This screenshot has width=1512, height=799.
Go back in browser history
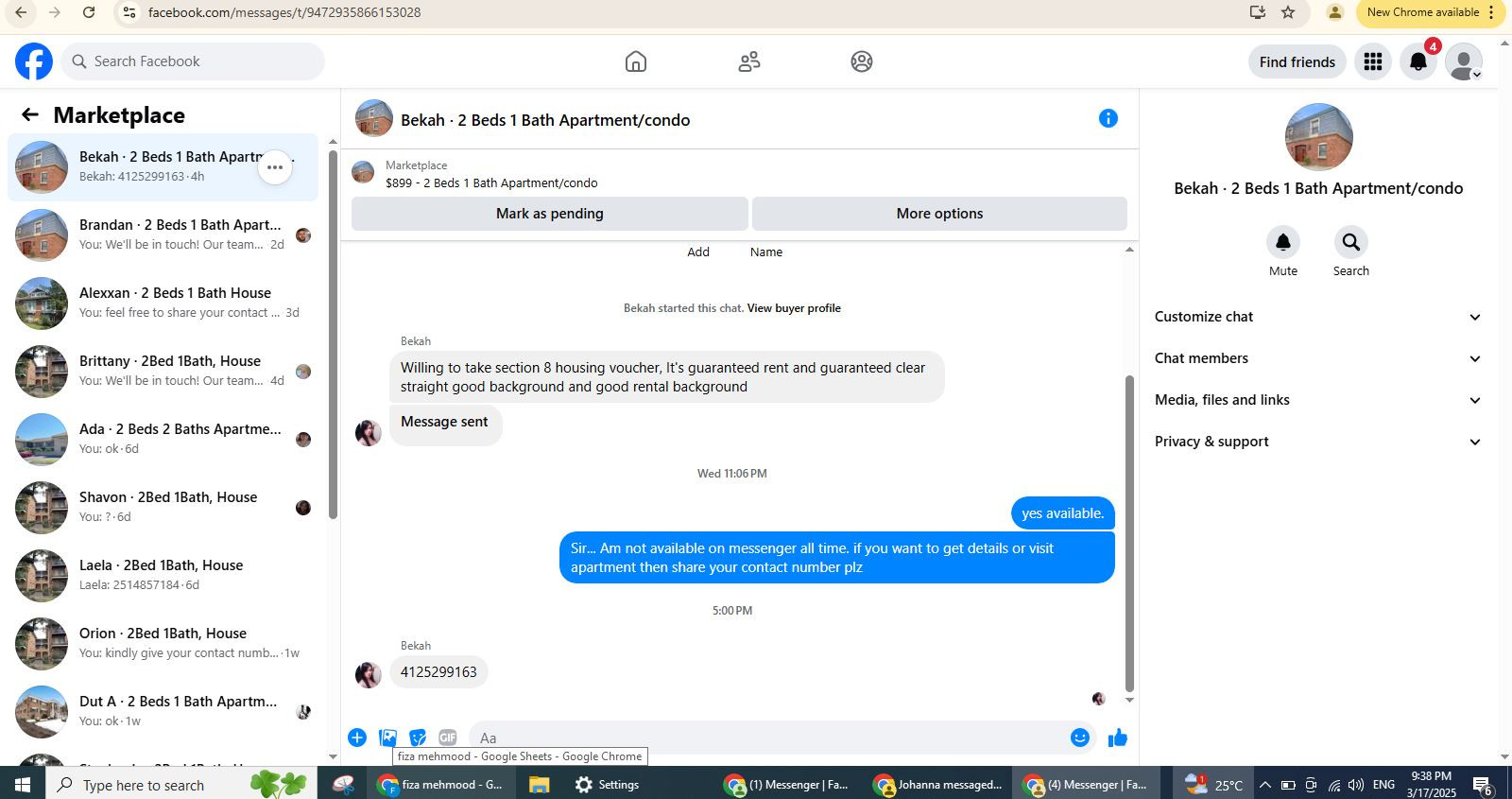click(x=21, y=12)
